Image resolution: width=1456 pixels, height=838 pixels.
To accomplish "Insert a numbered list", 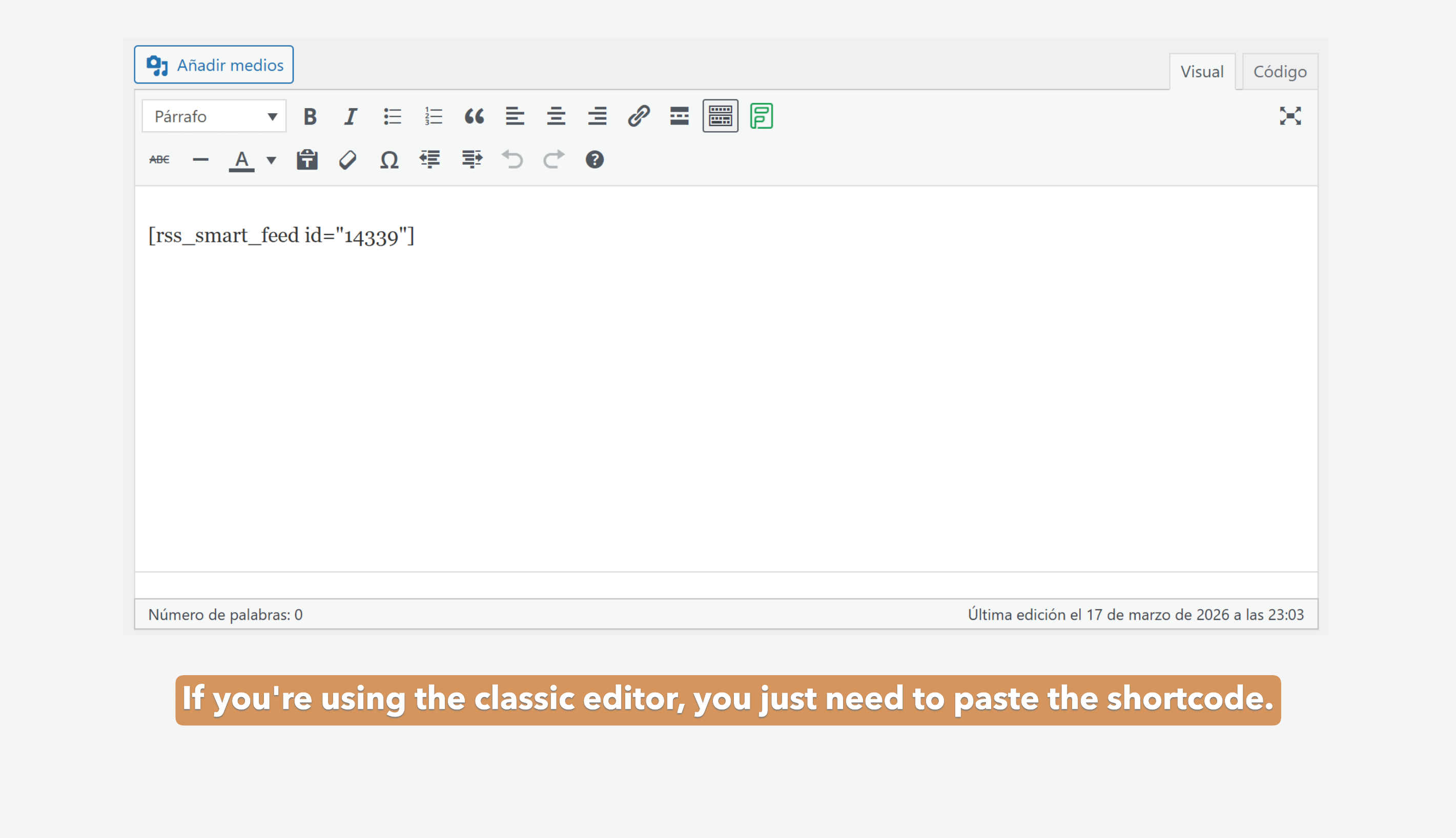I will (x=433, y=116).
